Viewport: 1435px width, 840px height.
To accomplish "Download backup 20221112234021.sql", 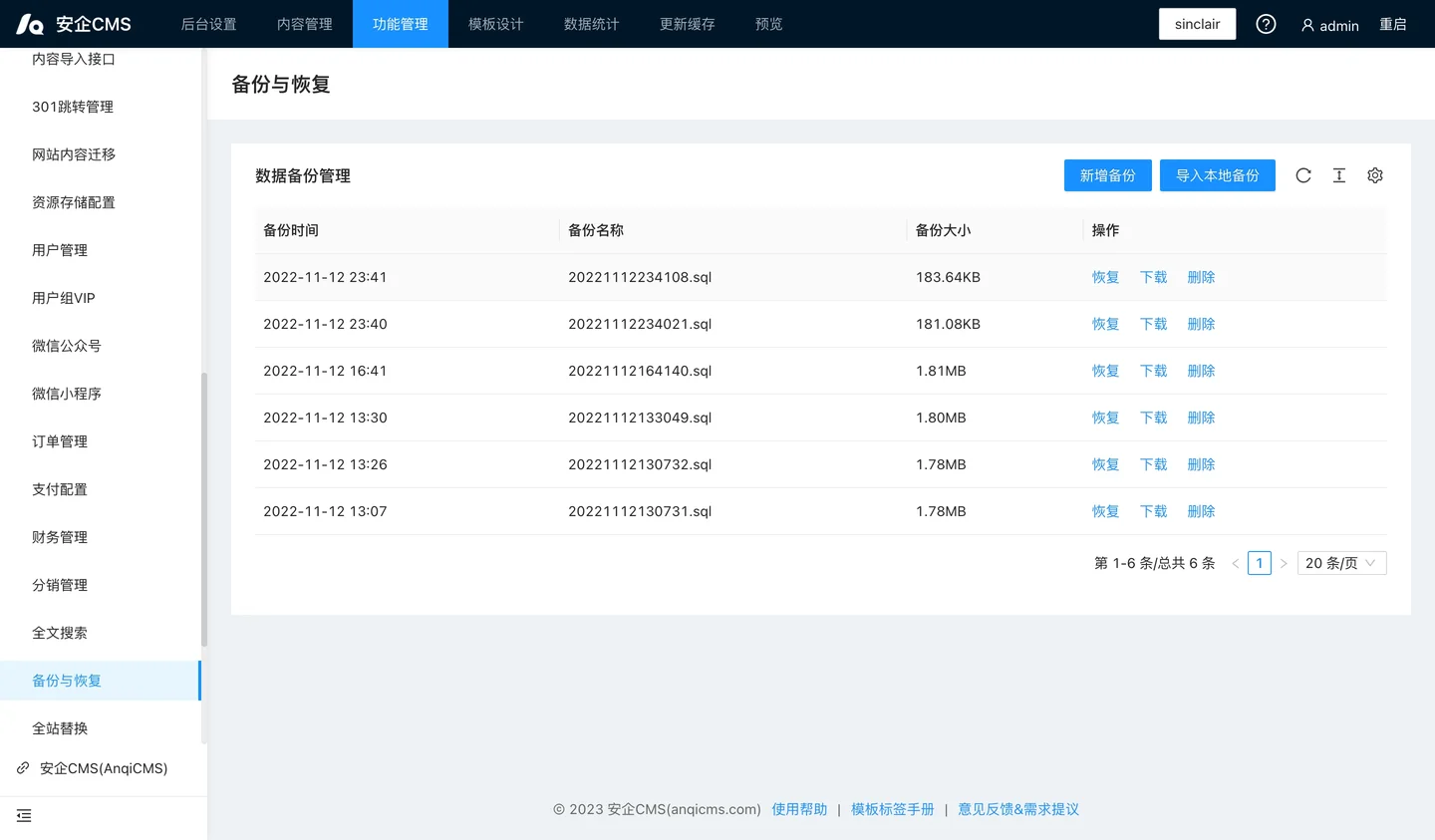I will point(1154,324).
